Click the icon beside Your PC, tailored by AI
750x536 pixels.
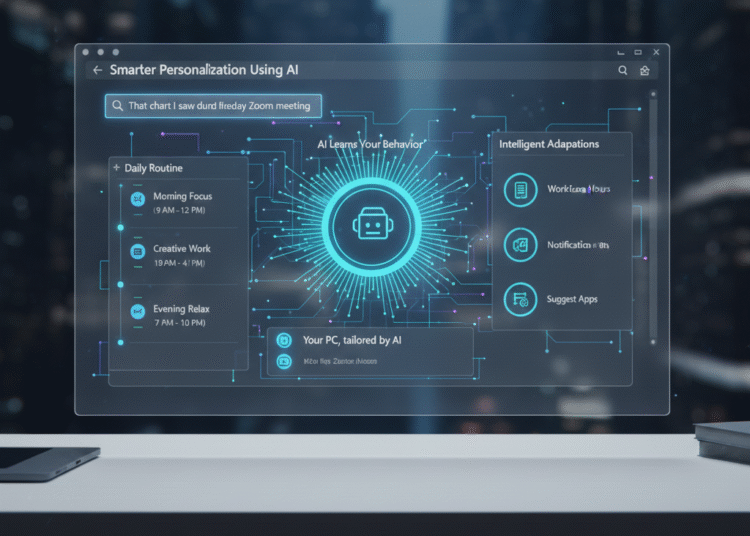click(x=283, y=341)
